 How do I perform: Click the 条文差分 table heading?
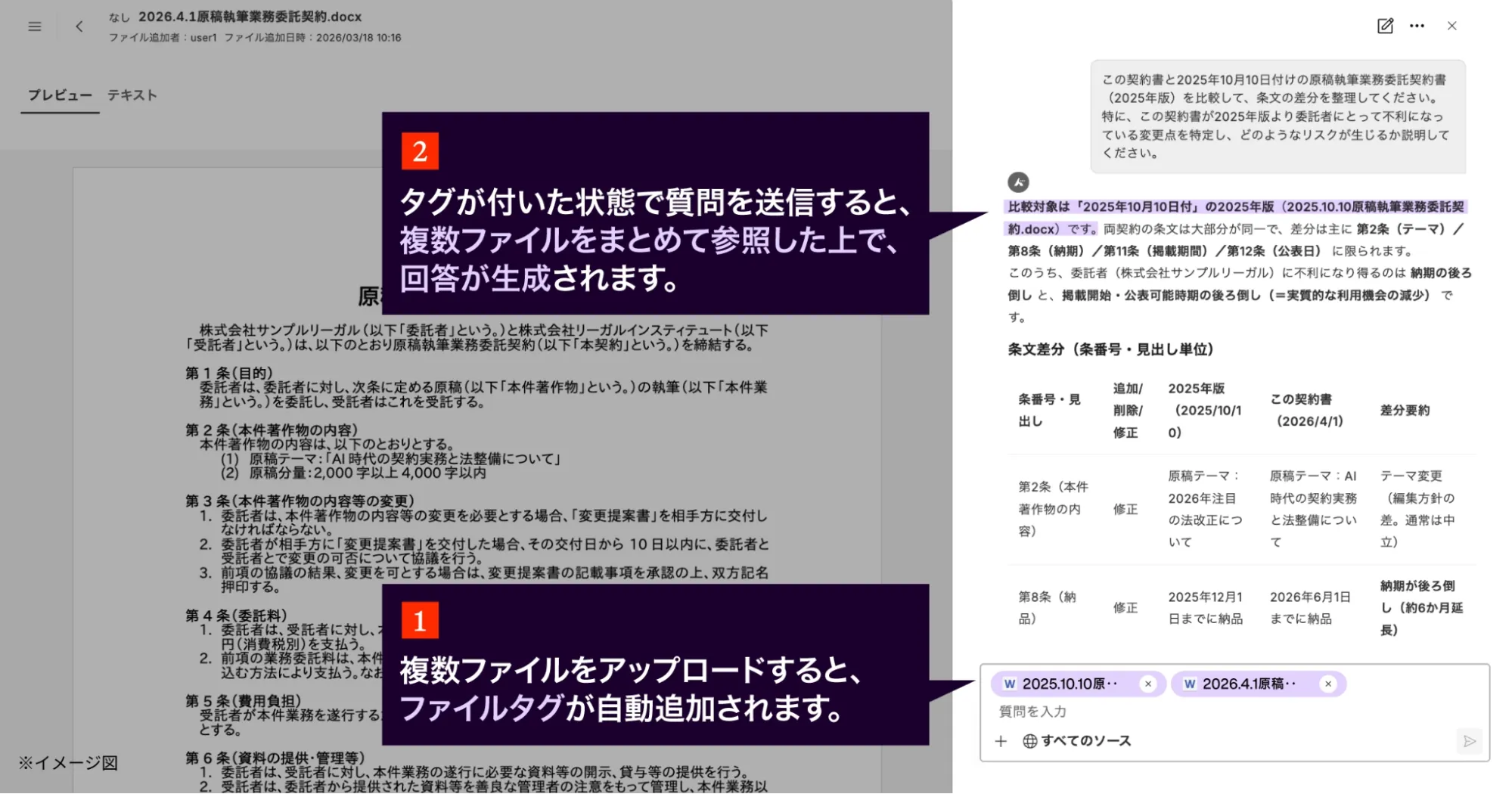coord(1110,349)
